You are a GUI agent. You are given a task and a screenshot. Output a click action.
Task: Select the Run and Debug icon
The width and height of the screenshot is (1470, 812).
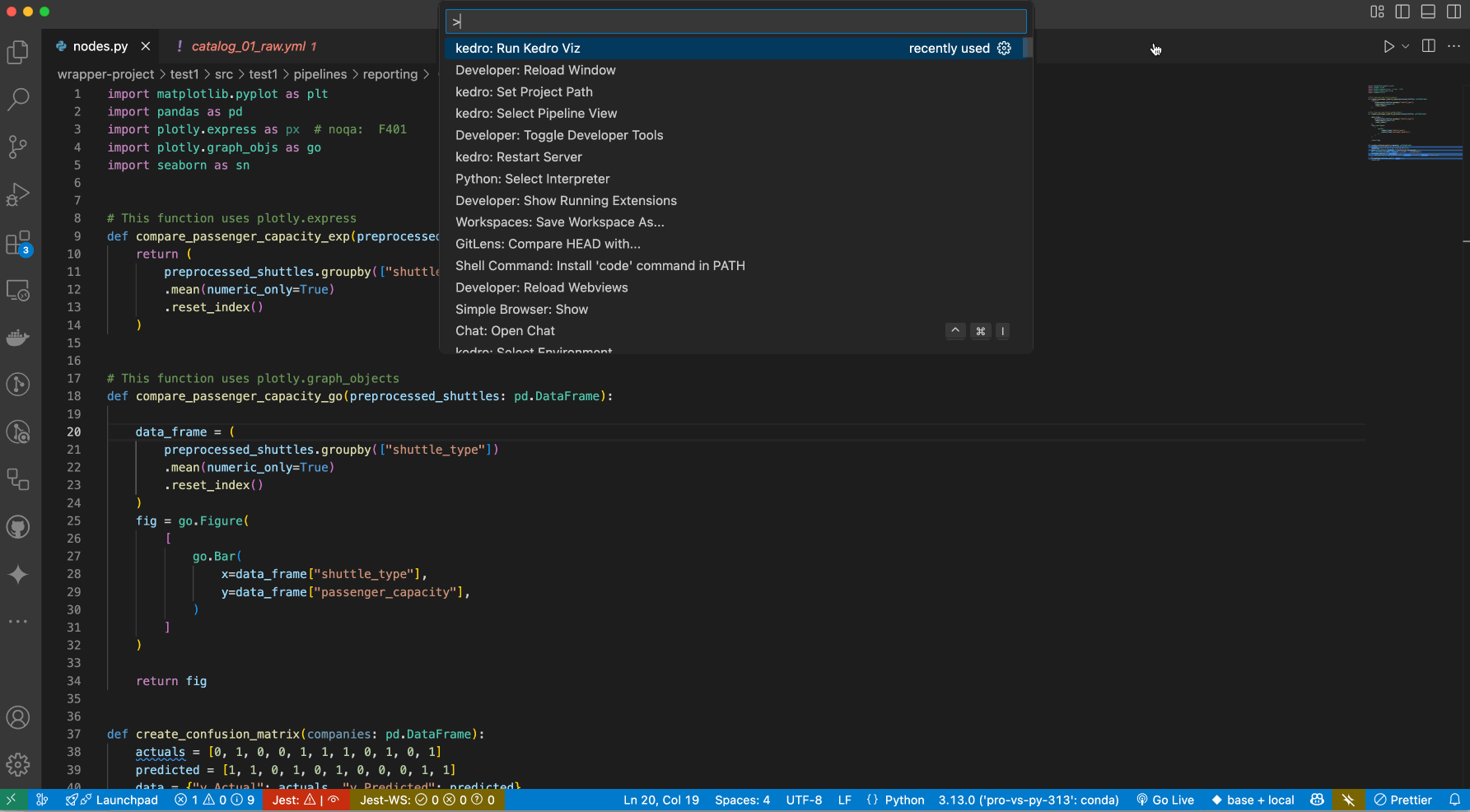click(x=18, y=194)
